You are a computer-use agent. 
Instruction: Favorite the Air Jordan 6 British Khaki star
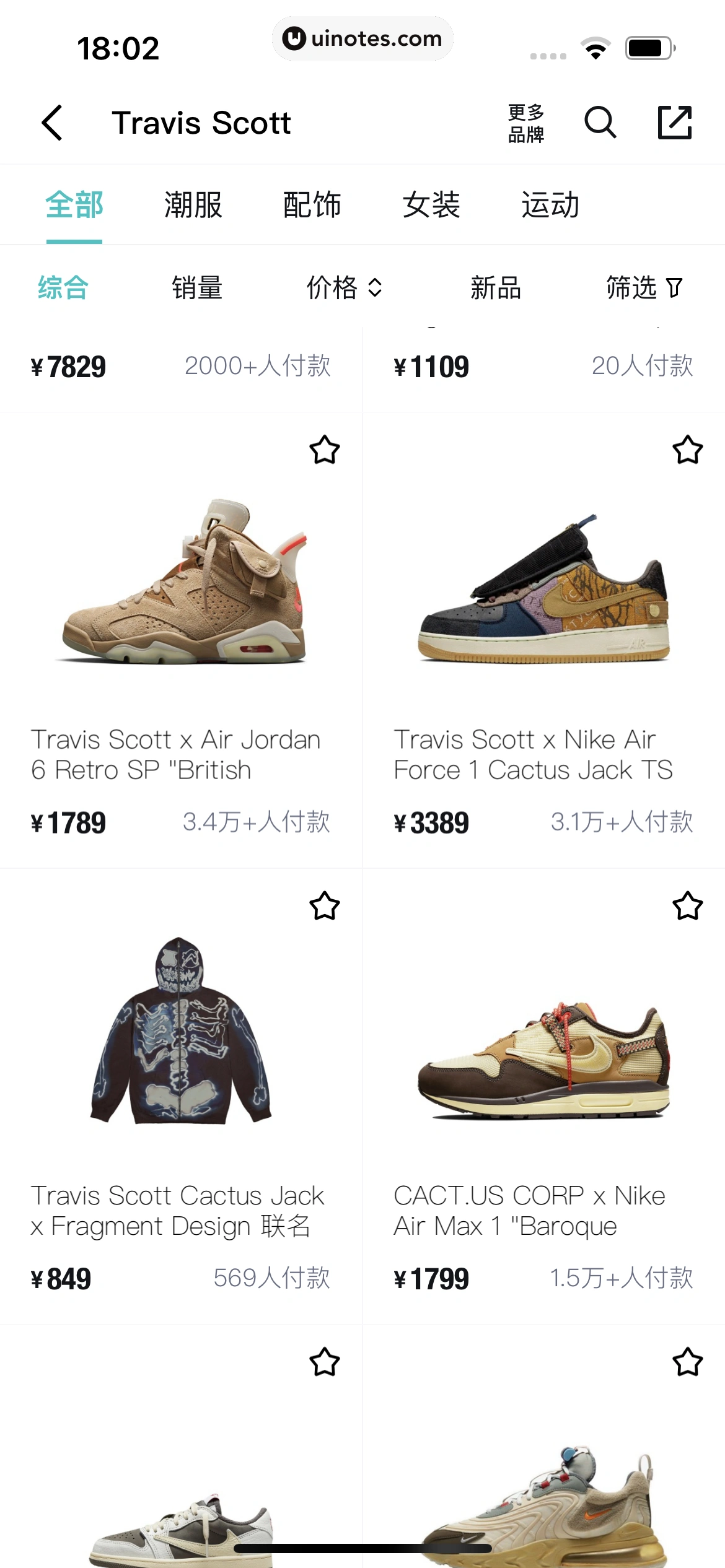point(325,450)
